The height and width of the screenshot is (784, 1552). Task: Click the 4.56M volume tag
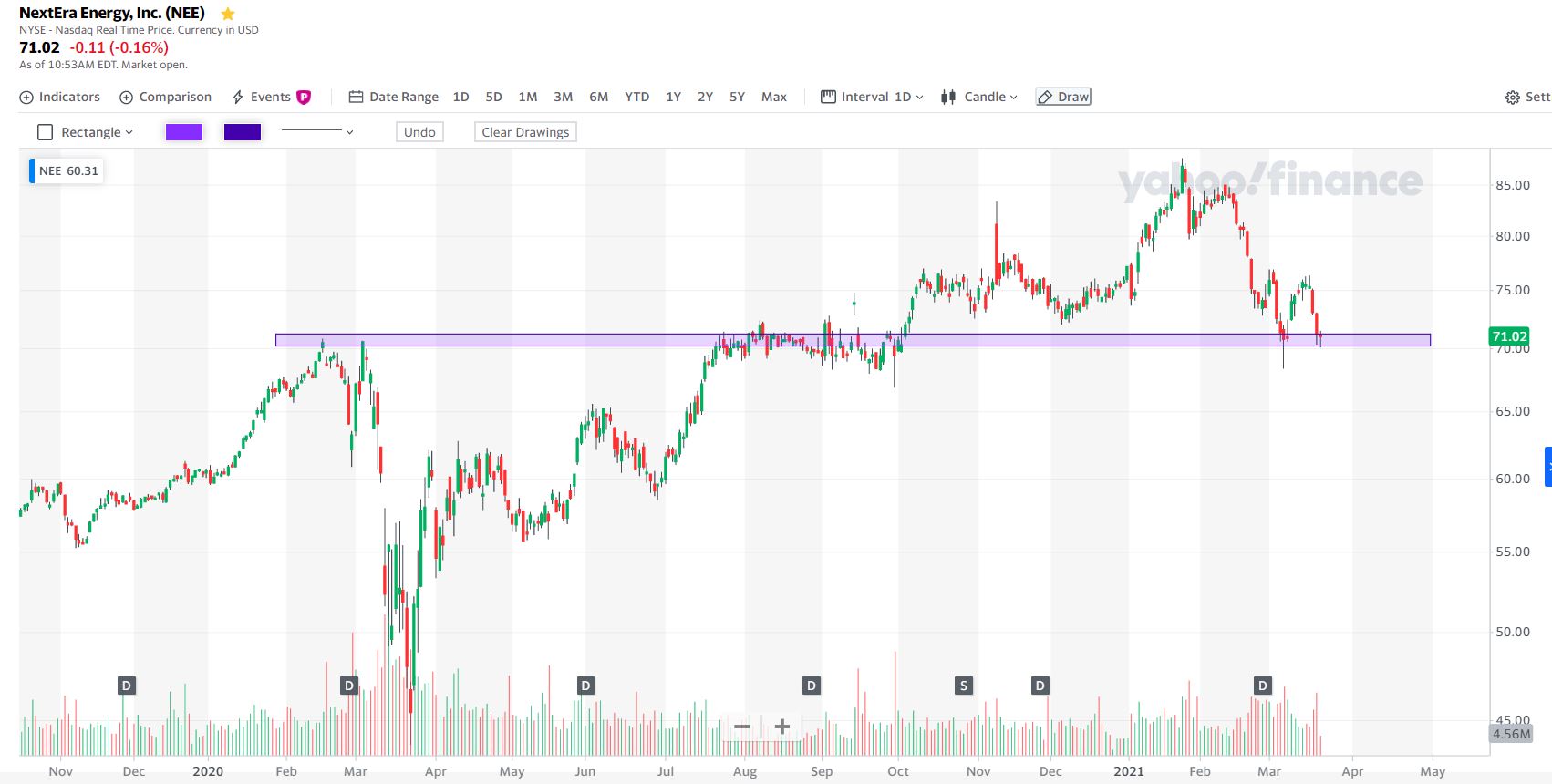tap(1511, 734)
